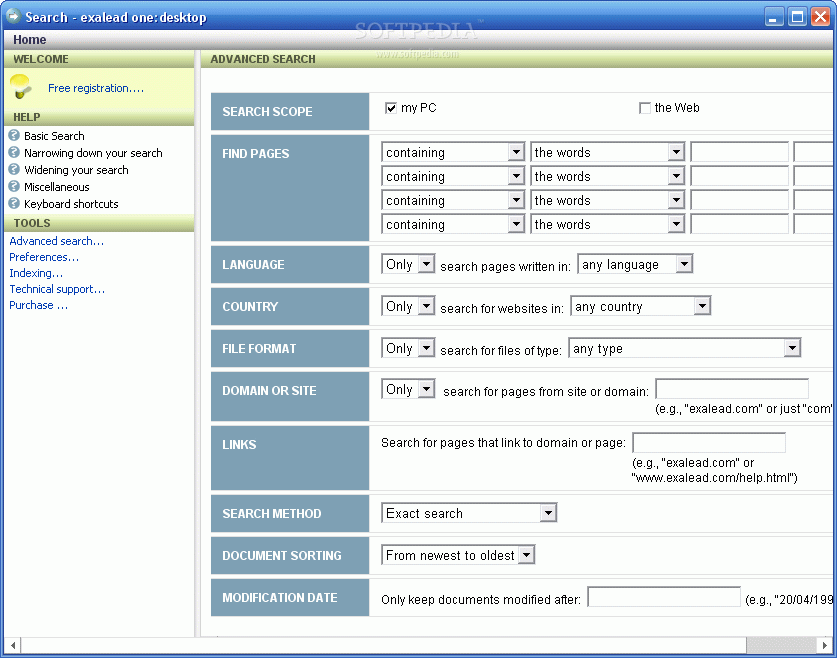The height and width of the screenshot is (658, 837).
Task: Click the Advanced search… tool link
Action: tap(57, 241)
